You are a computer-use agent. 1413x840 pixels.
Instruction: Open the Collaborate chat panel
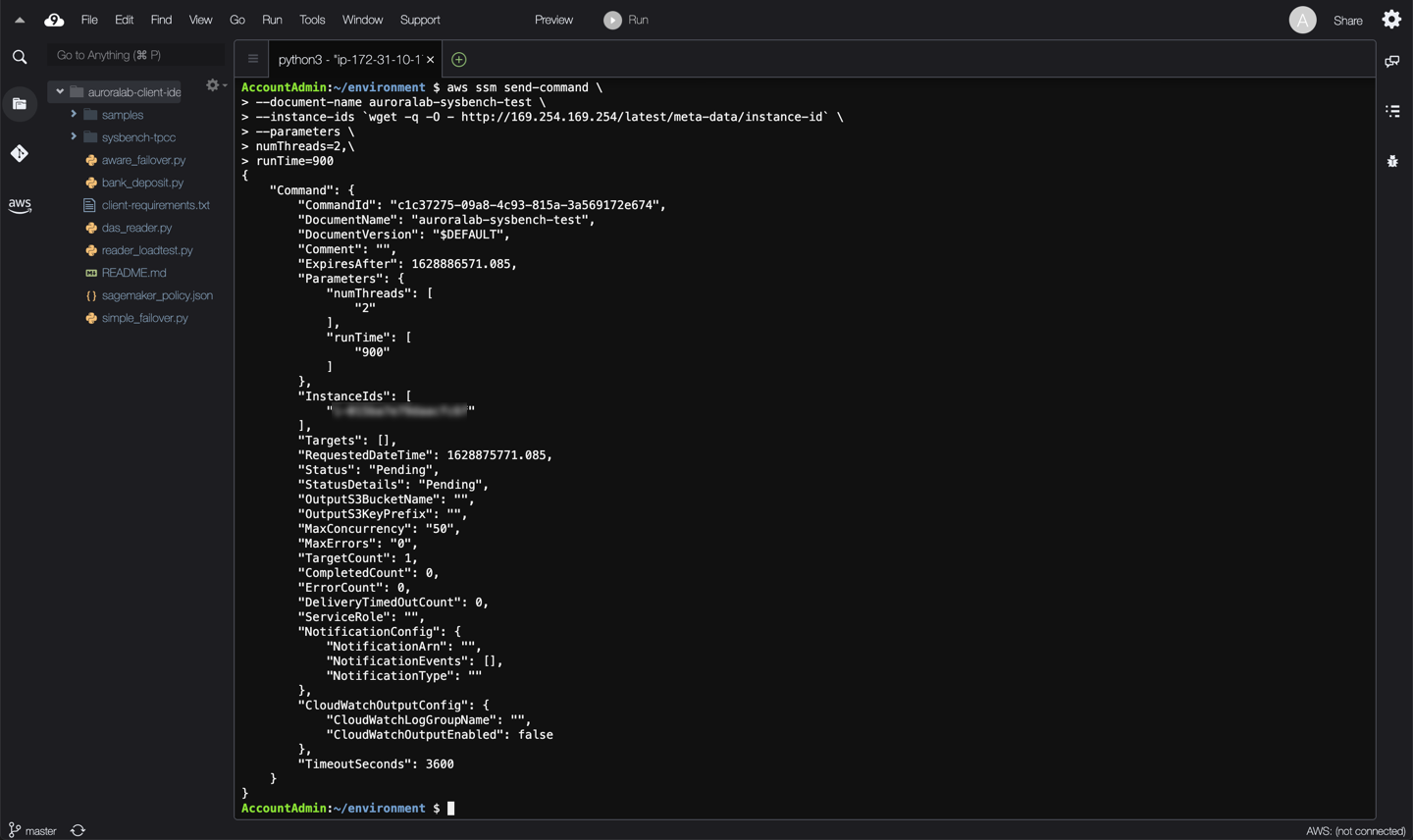tap(1392, 60)
